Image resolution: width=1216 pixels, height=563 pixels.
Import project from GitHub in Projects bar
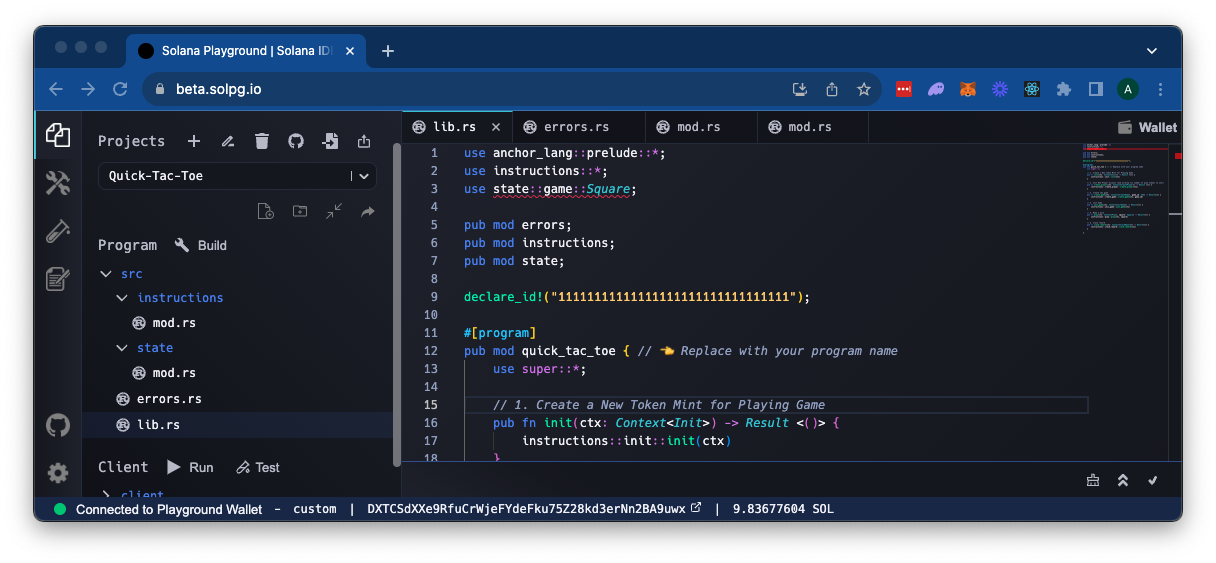coord(296,141)
